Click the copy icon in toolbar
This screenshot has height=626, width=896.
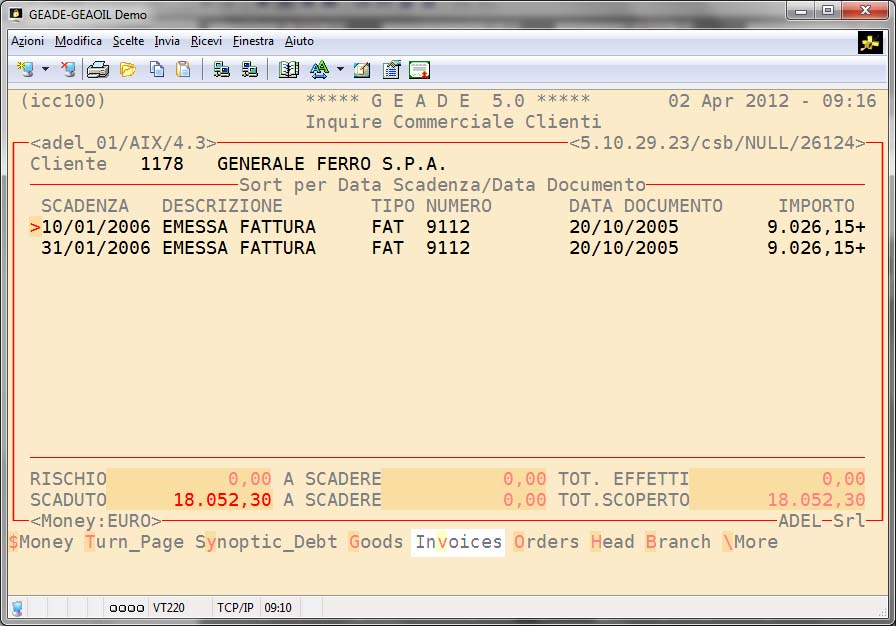(156, 70)
